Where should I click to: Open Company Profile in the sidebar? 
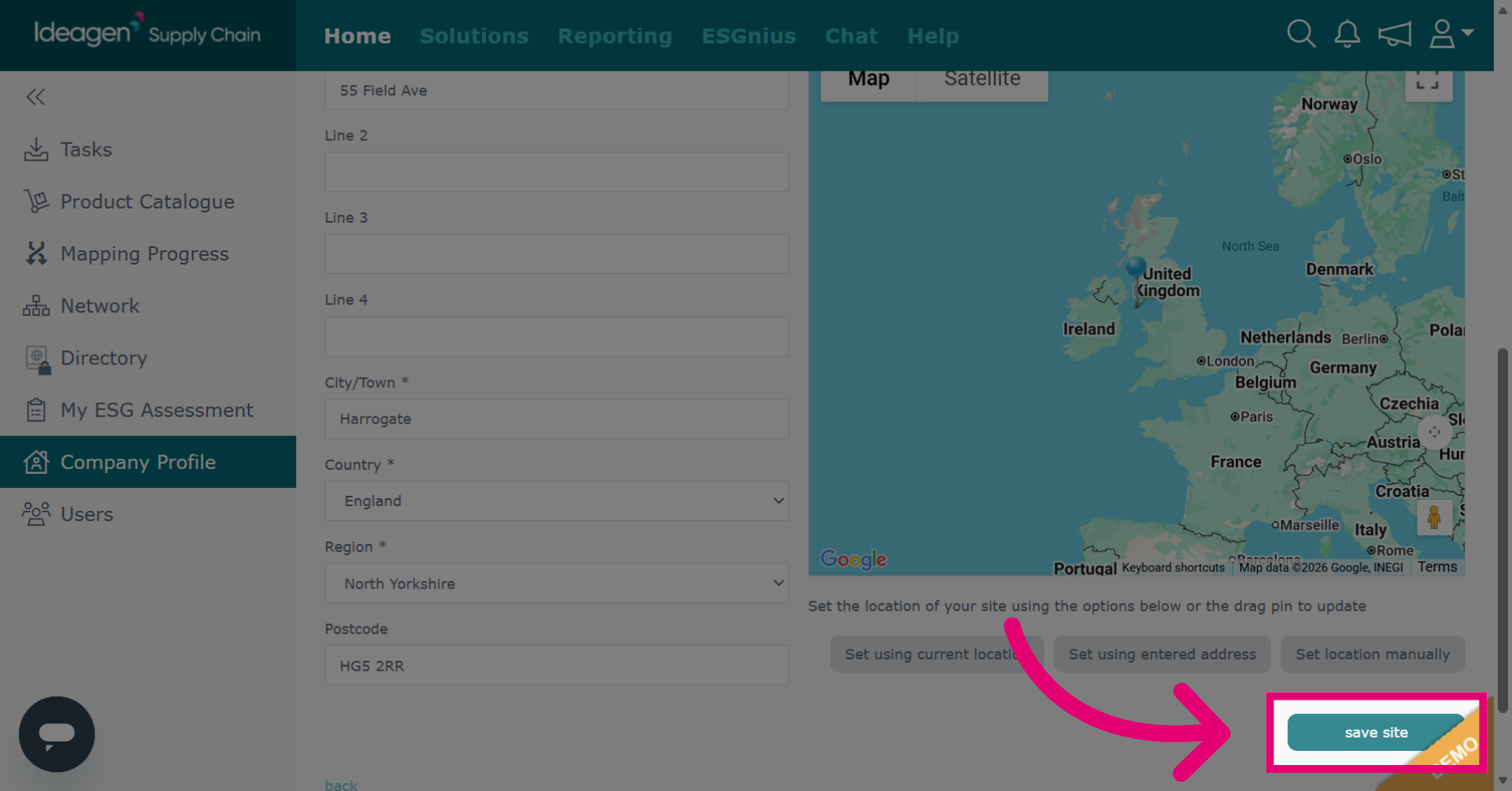click(148, 462)
